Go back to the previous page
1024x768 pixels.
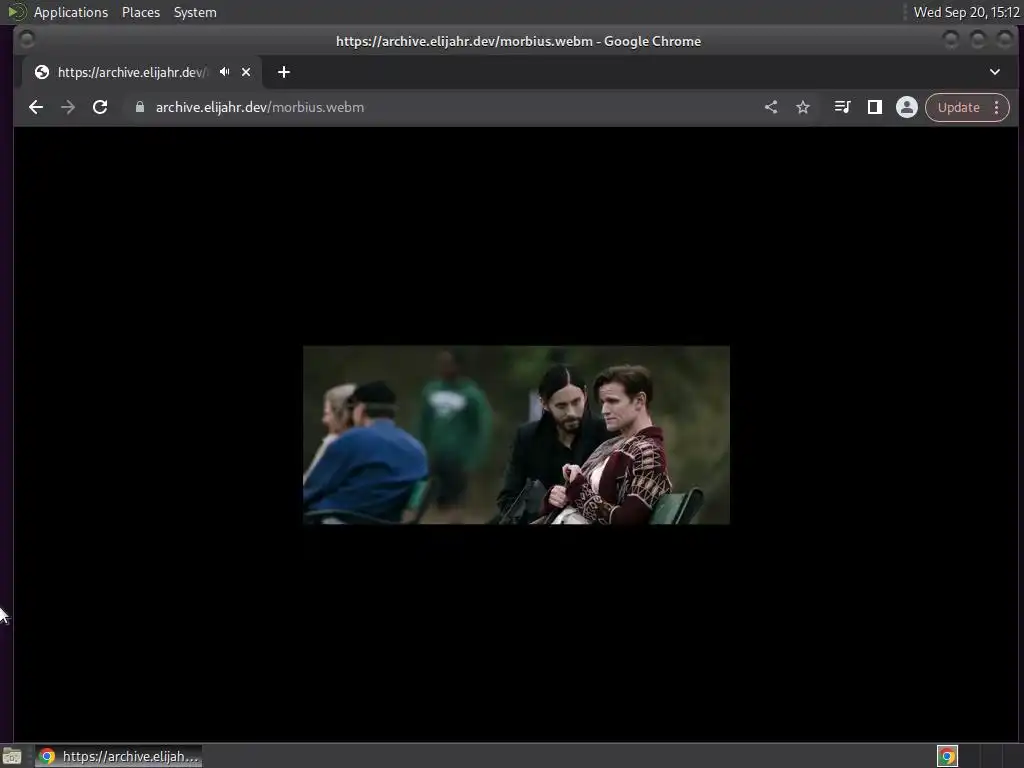coord(36,107)
